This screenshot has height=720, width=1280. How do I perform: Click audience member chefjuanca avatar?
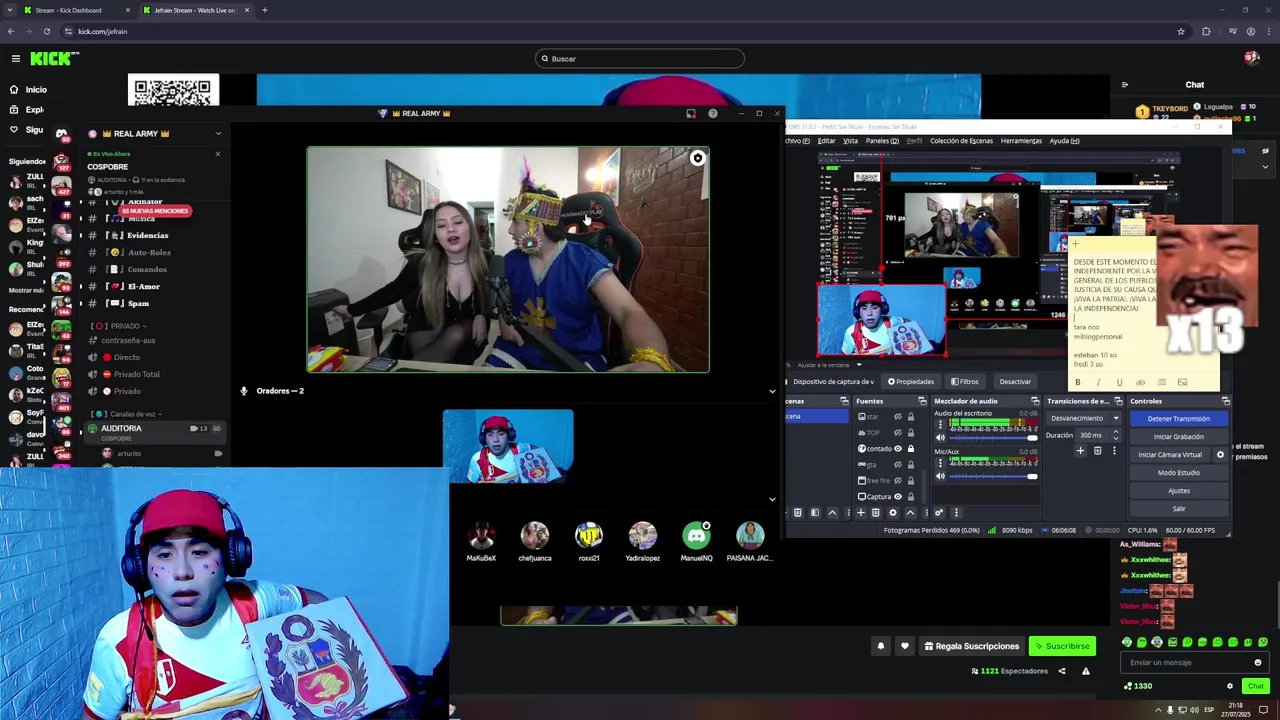pyautogui.click(x=535, y=535)
